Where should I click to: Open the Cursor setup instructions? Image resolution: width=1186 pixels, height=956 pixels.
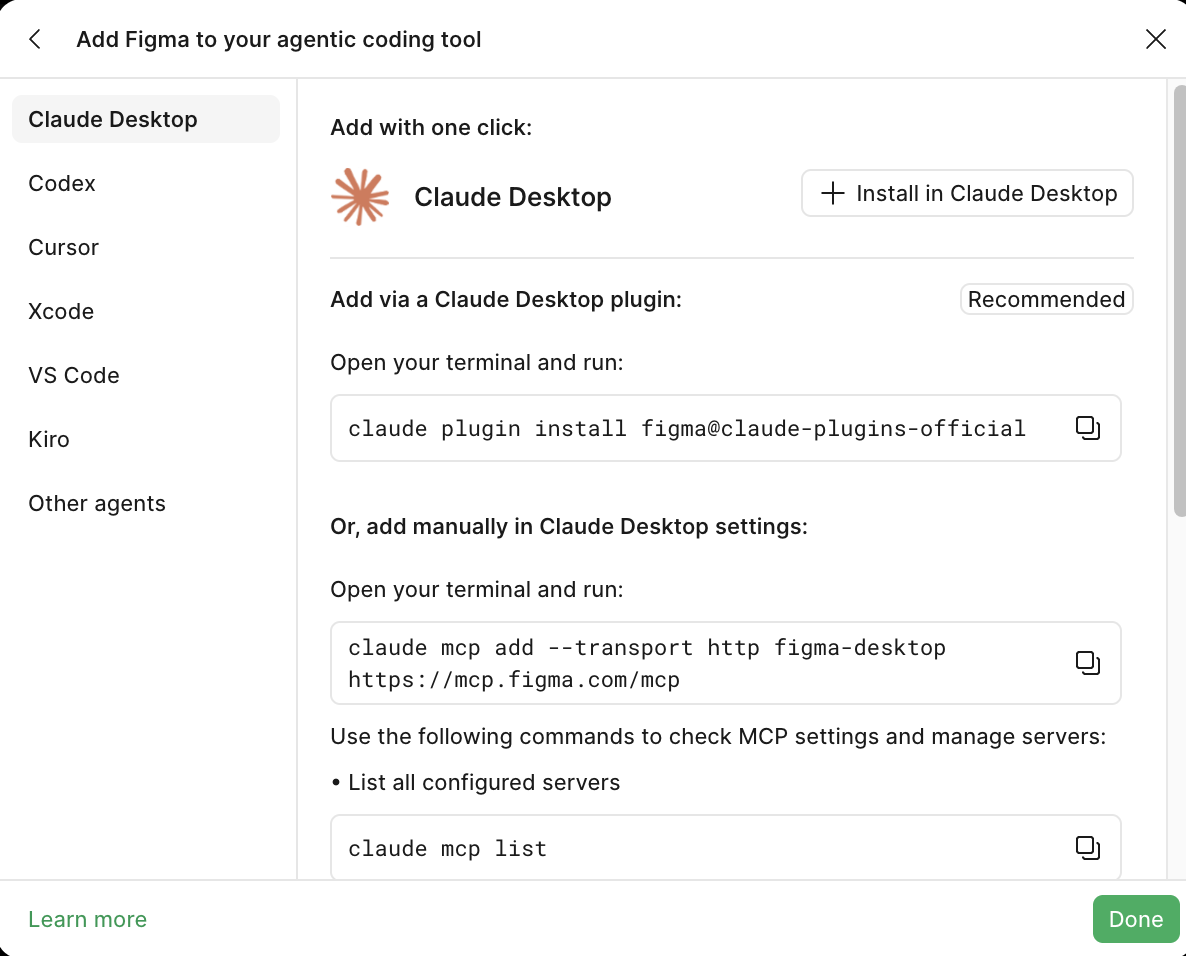64,247
